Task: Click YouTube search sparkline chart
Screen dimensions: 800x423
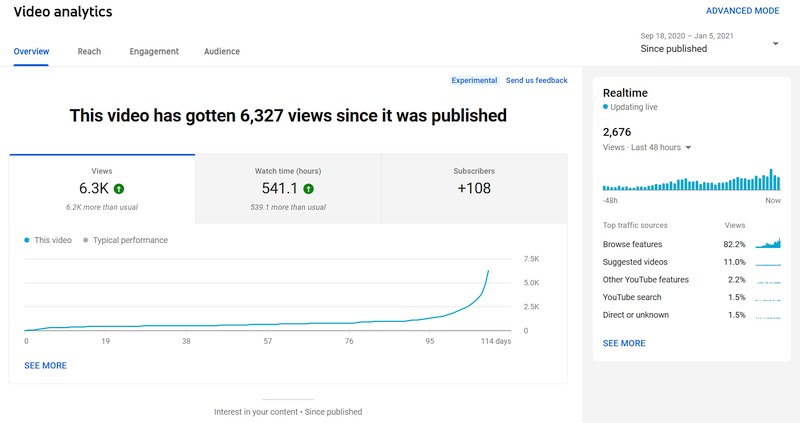Action: (767, 298)
